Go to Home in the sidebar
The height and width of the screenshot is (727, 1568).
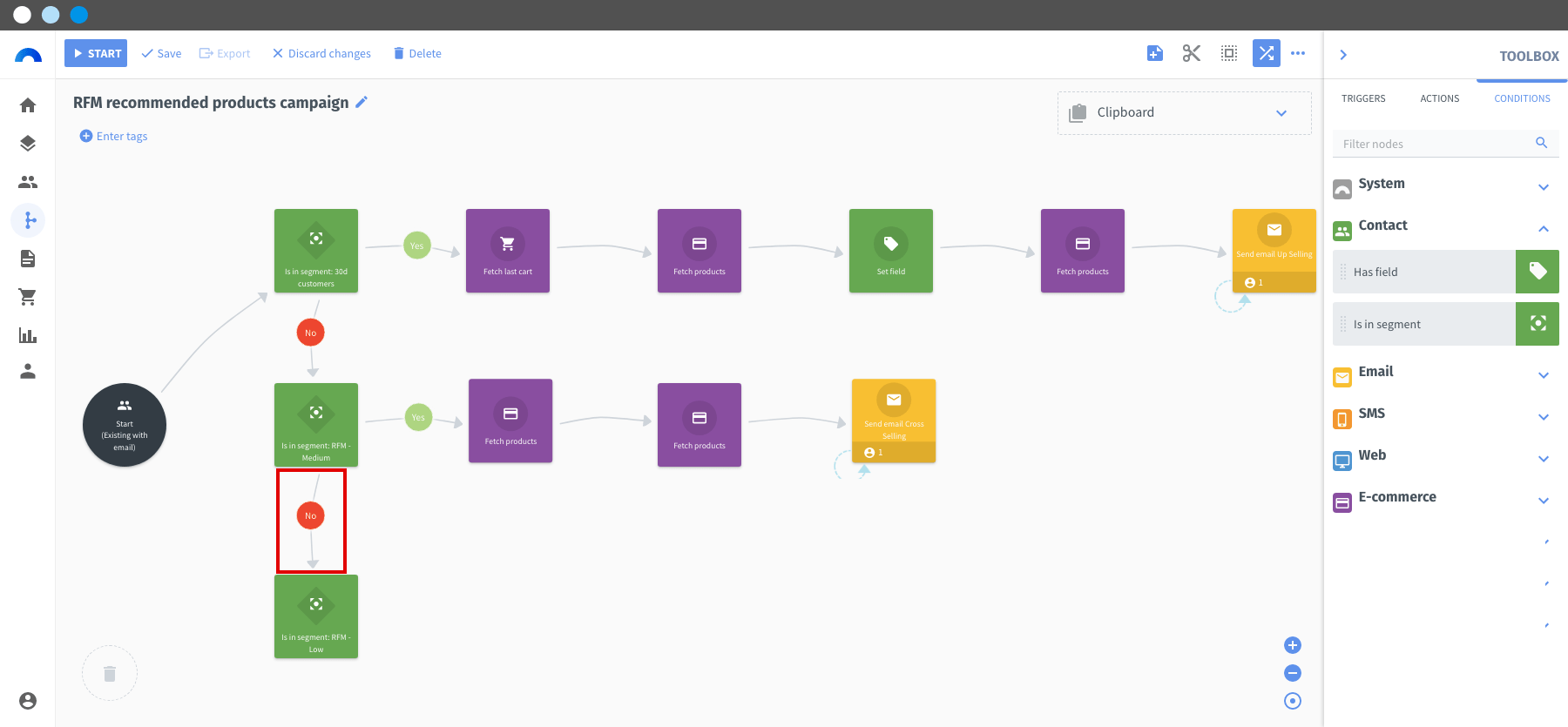tap(28, 105)
